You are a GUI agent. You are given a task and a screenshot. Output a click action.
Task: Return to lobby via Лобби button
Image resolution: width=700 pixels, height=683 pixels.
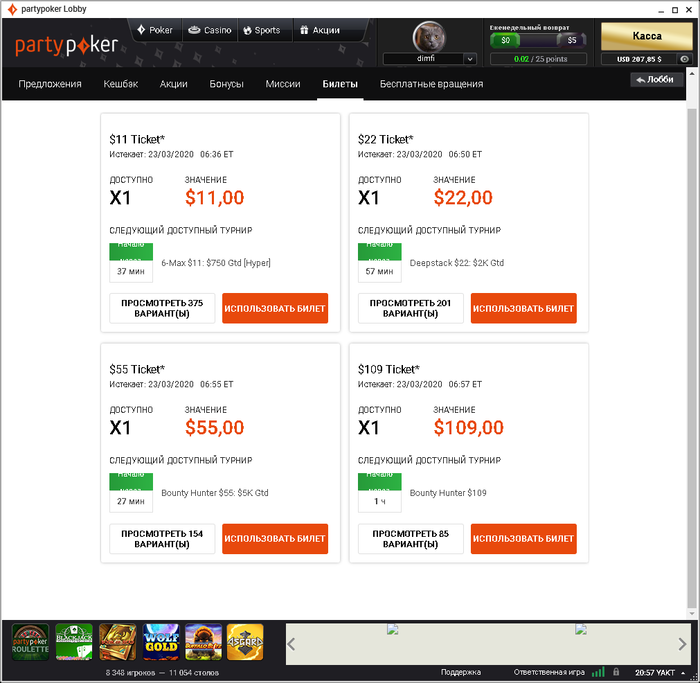[x=657, y=79]
